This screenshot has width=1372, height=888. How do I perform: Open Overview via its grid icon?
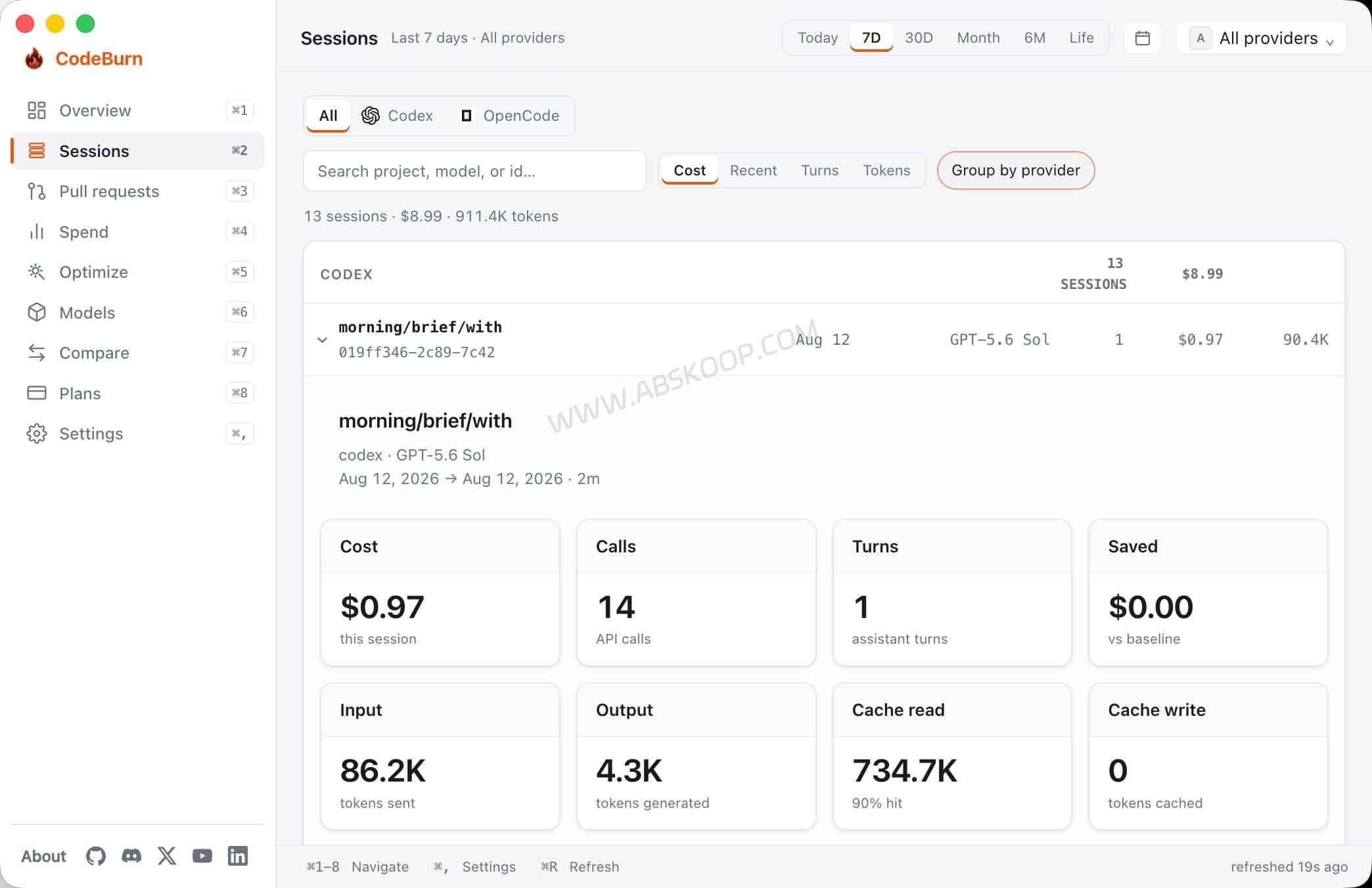coord(37,110)
